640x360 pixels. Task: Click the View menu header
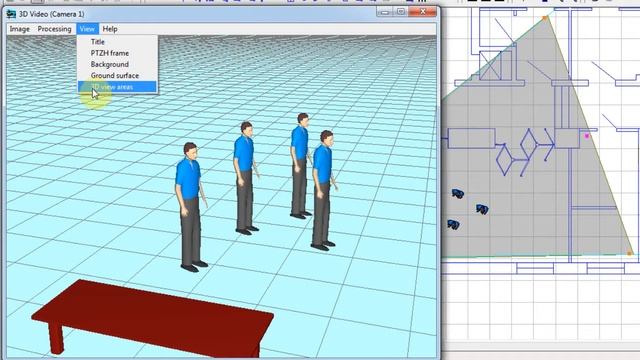tap(87, 29)
